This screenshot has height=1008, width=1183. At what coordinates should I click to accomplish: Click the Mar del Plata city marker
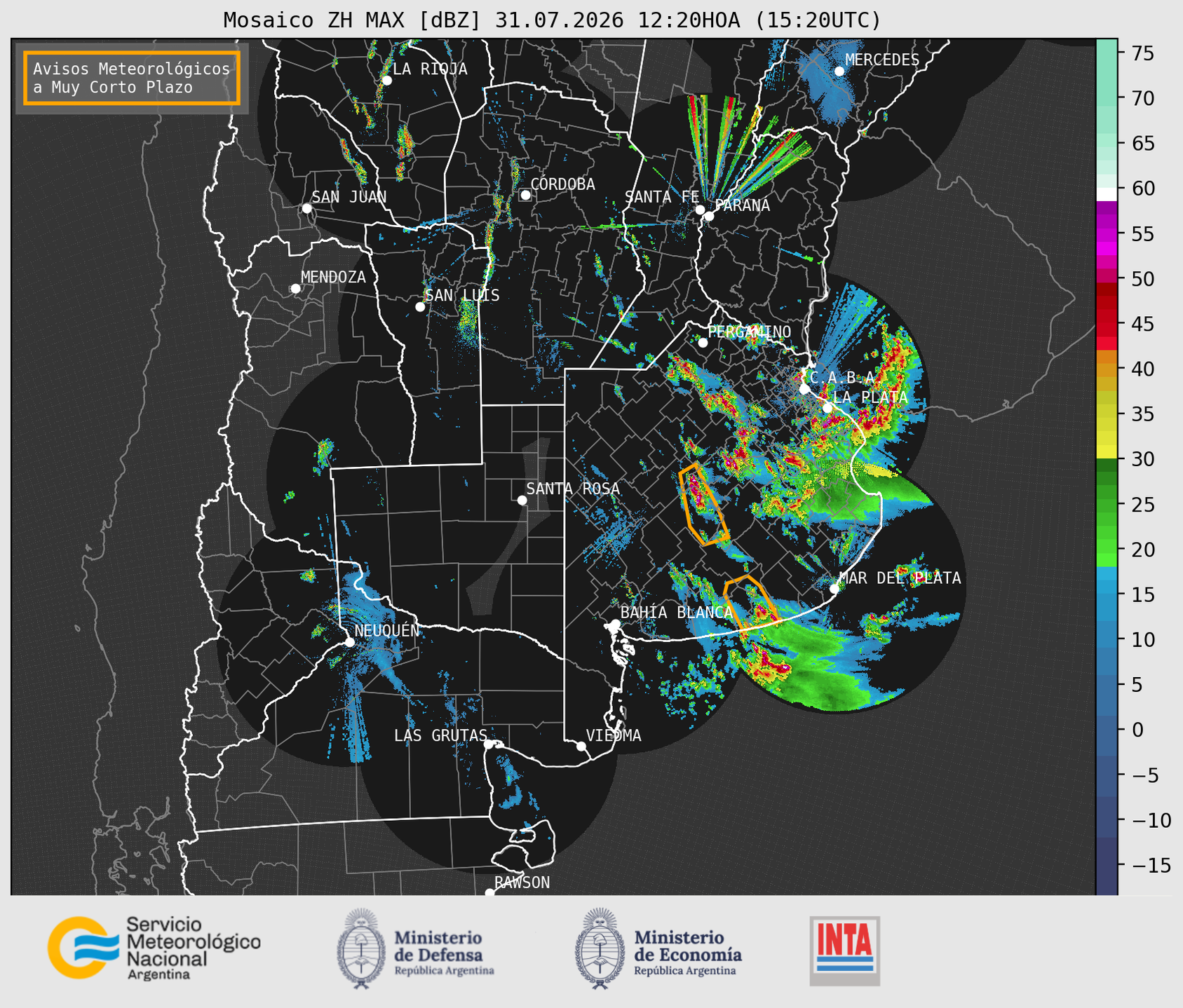pos(834,589)
